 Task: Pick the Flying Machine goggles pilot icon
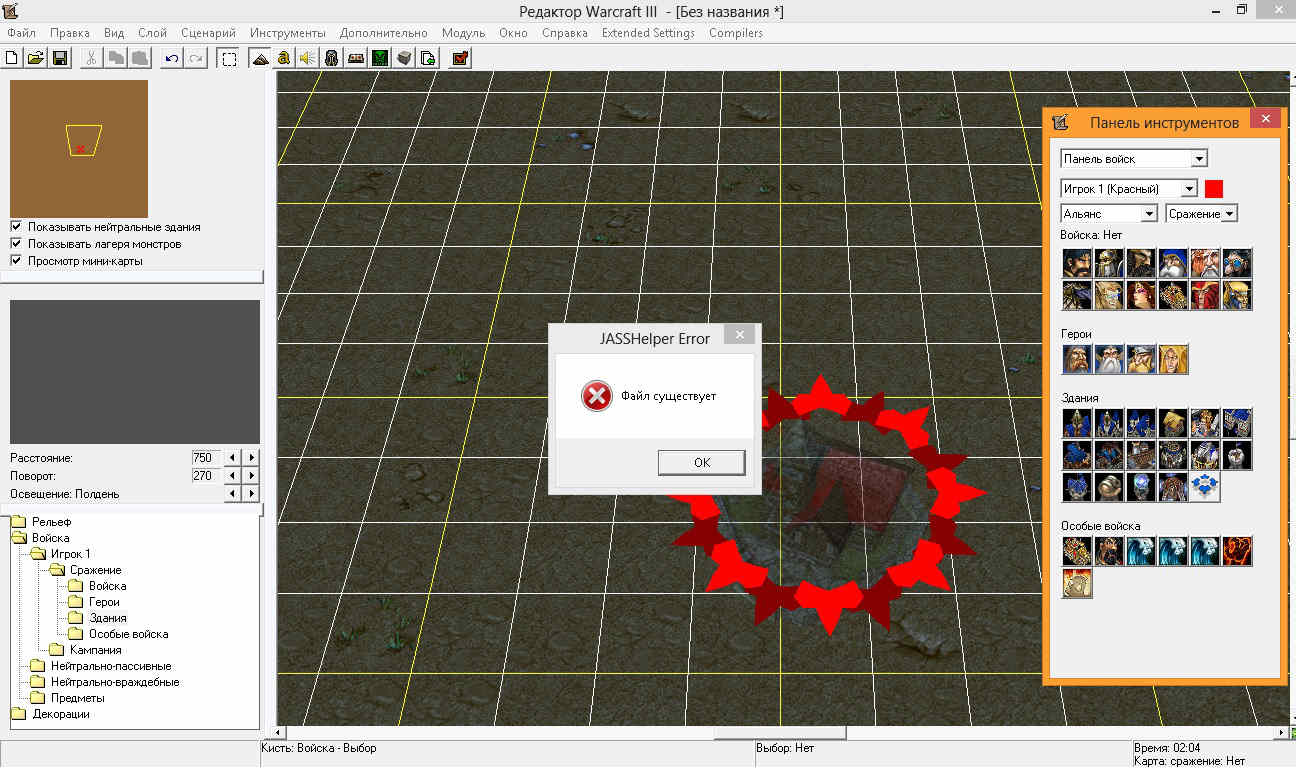coord(1237,263)
